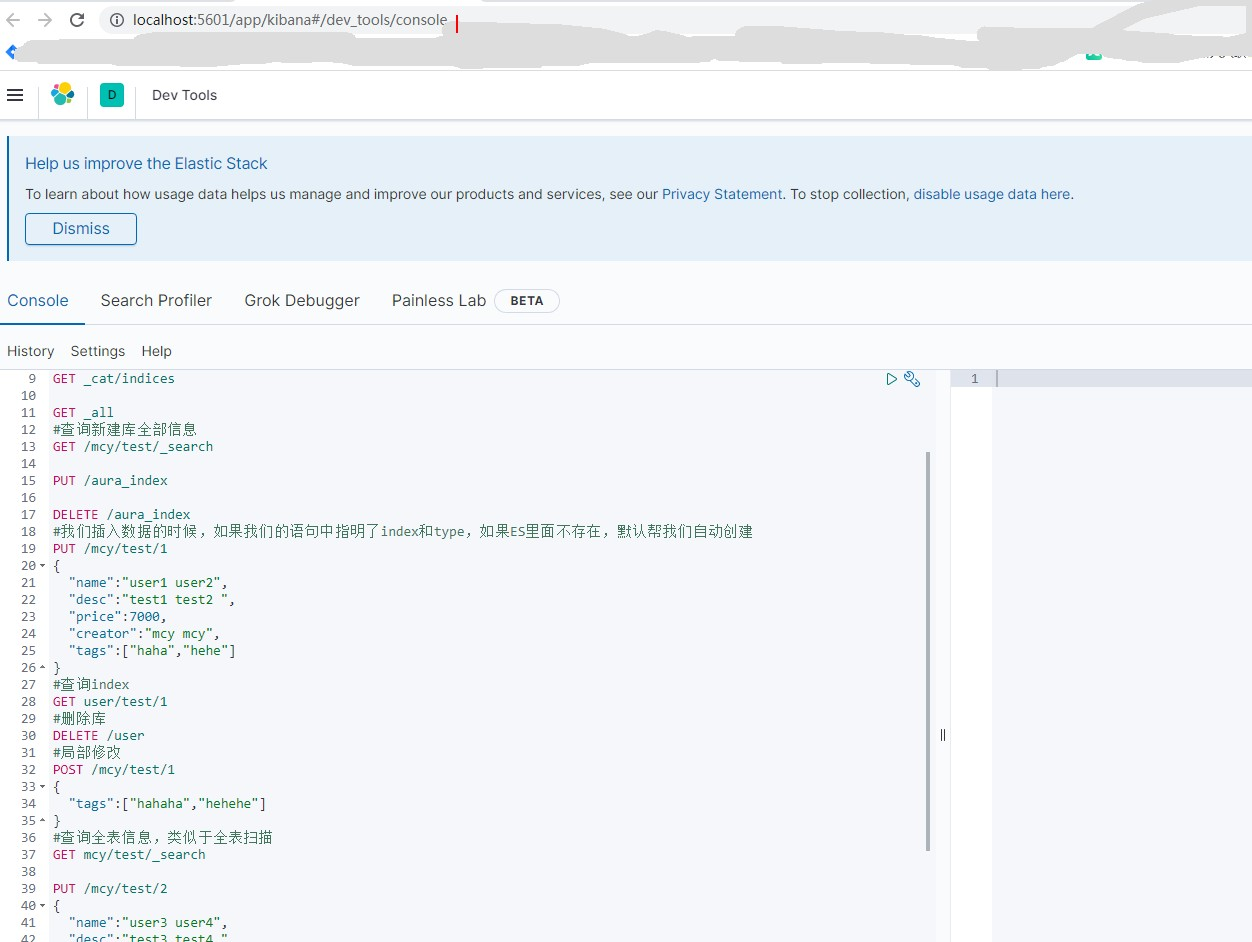Reload the page with the refresh icon

click(x=77, y=20)
